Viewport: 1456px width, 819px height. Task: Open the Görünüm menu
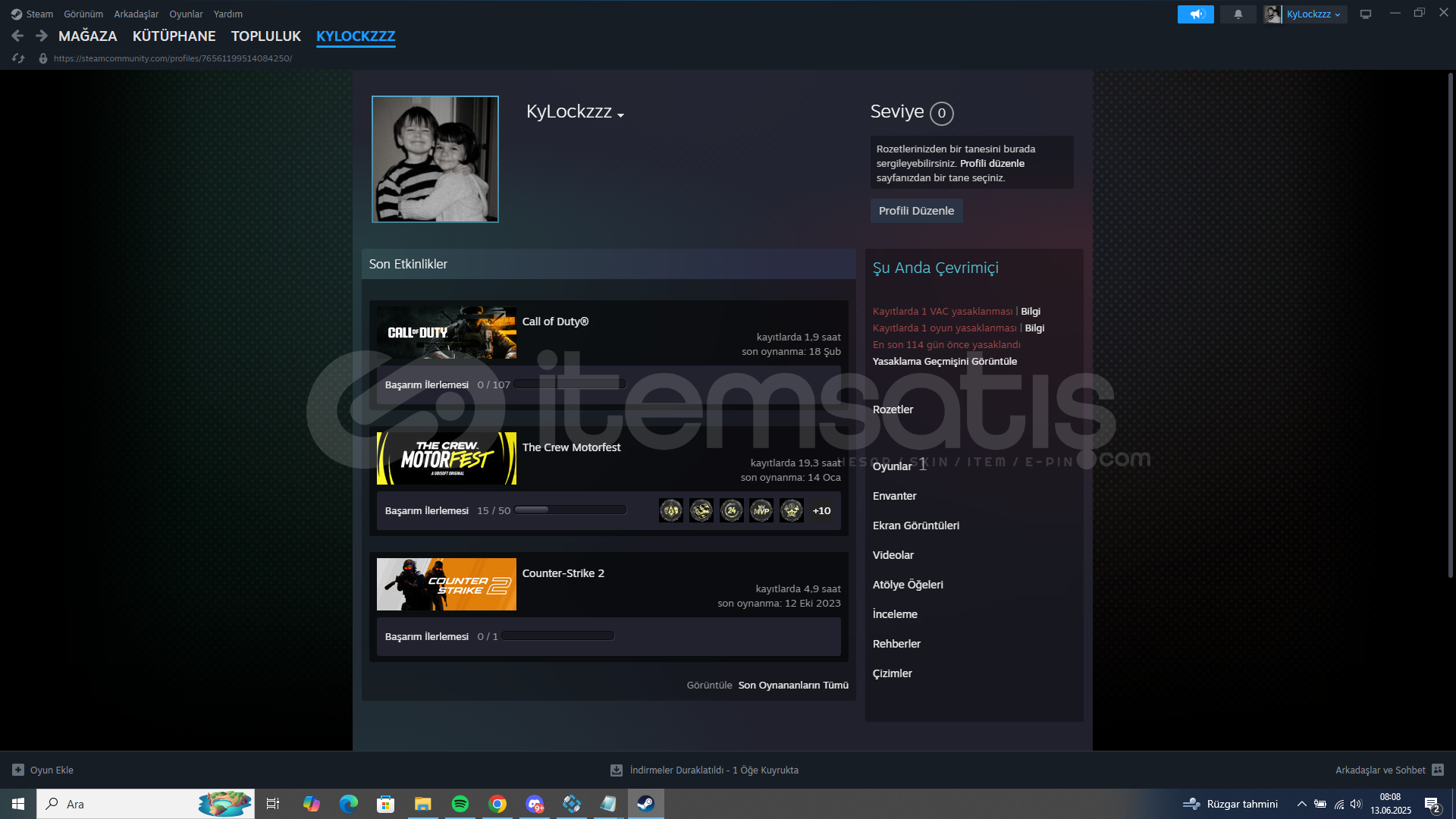pyautogui.click(x=83, y=14)
